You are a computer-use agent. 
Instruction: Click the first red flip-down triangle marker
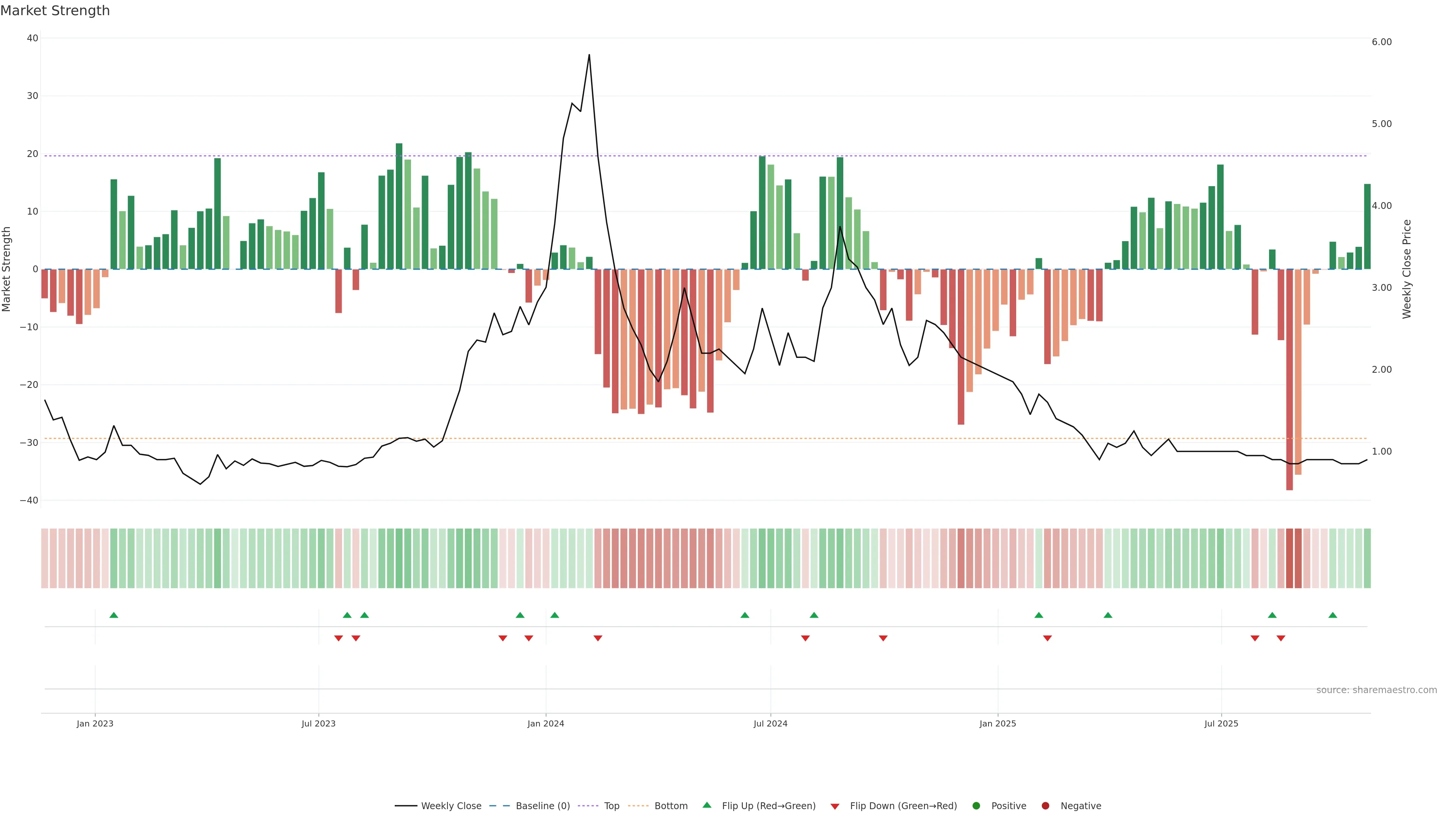tap(339, 638)
